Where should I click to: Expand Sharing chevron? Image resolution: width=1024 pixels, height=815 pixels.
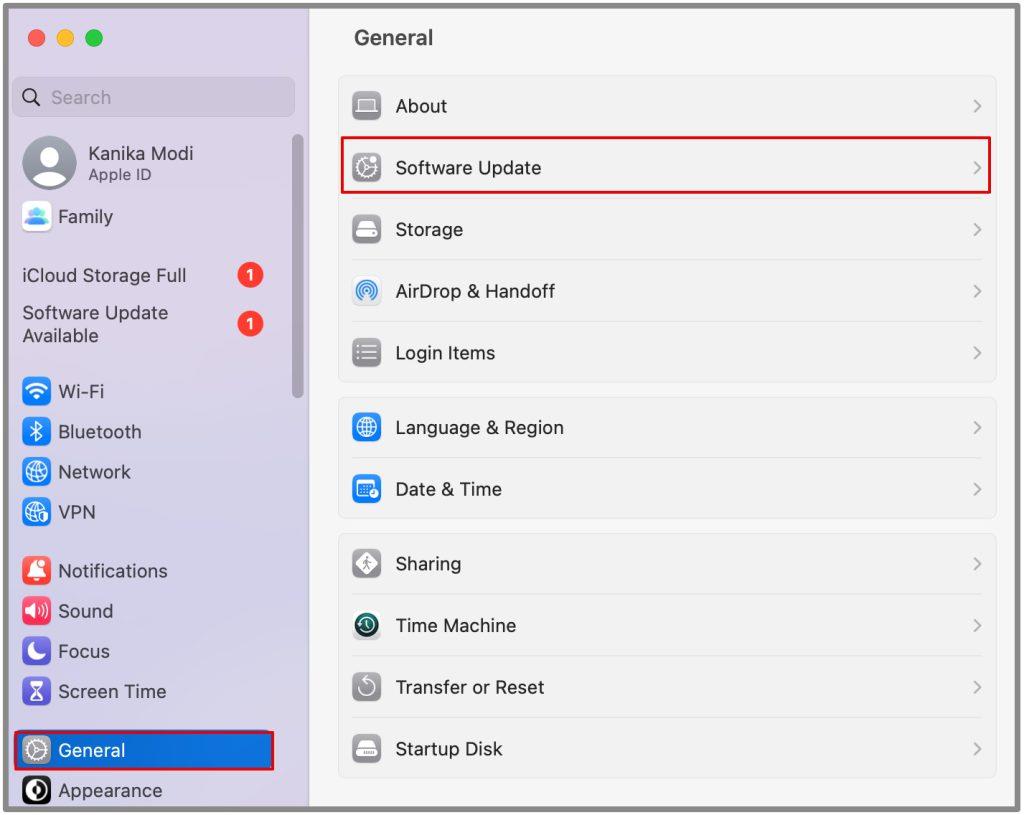coord(977,564)
